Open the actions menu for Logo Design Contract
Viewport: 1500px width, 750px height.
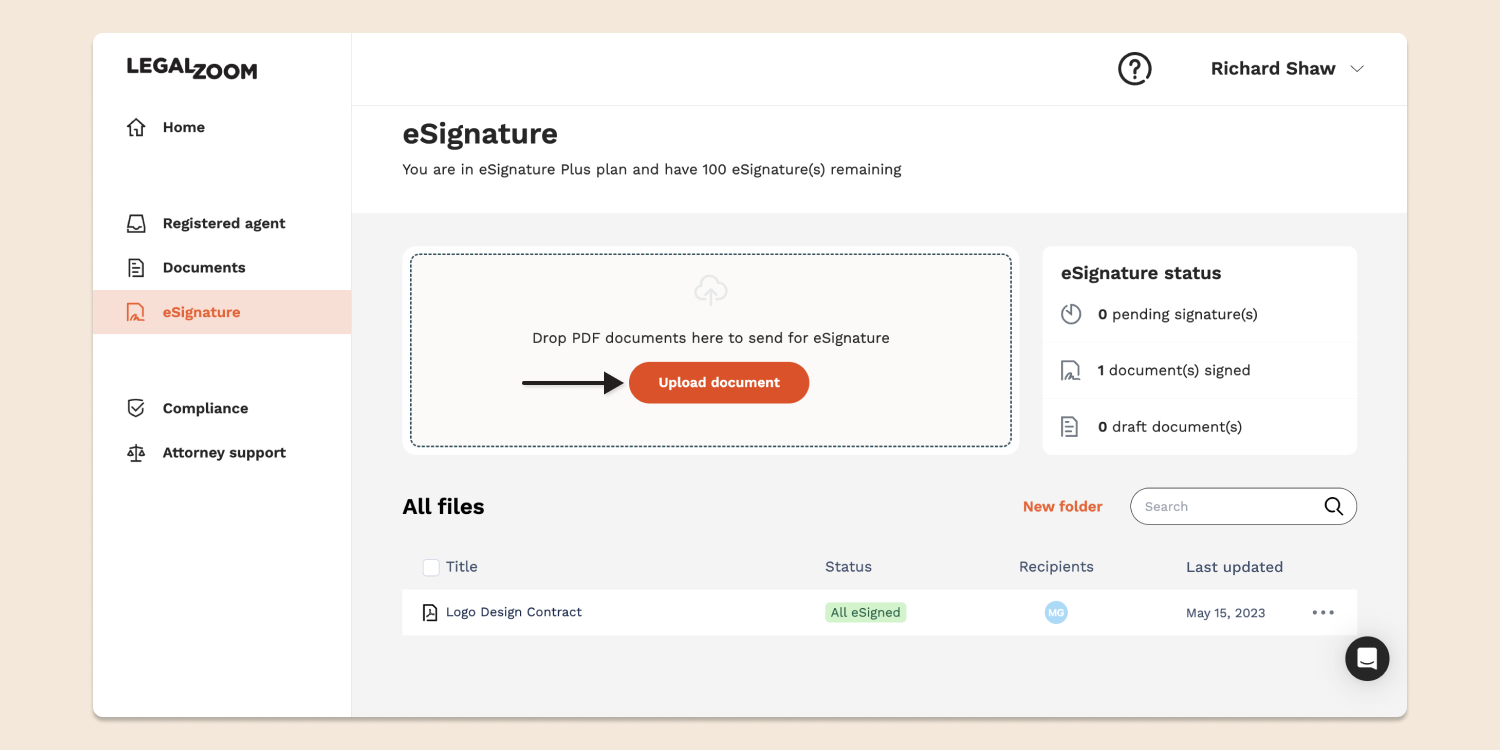1323,612
